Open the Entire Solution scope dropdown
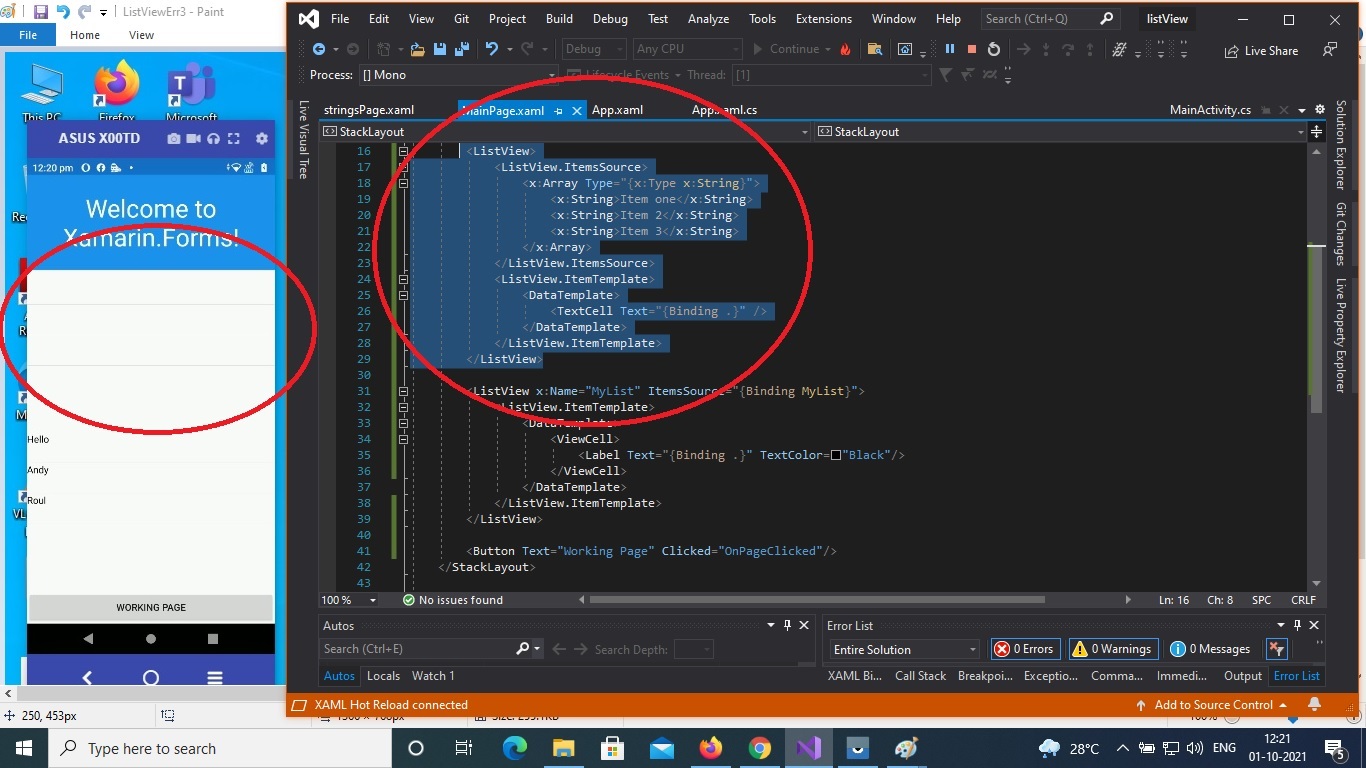The image size is (1366, 768). [x=905, y=649]
